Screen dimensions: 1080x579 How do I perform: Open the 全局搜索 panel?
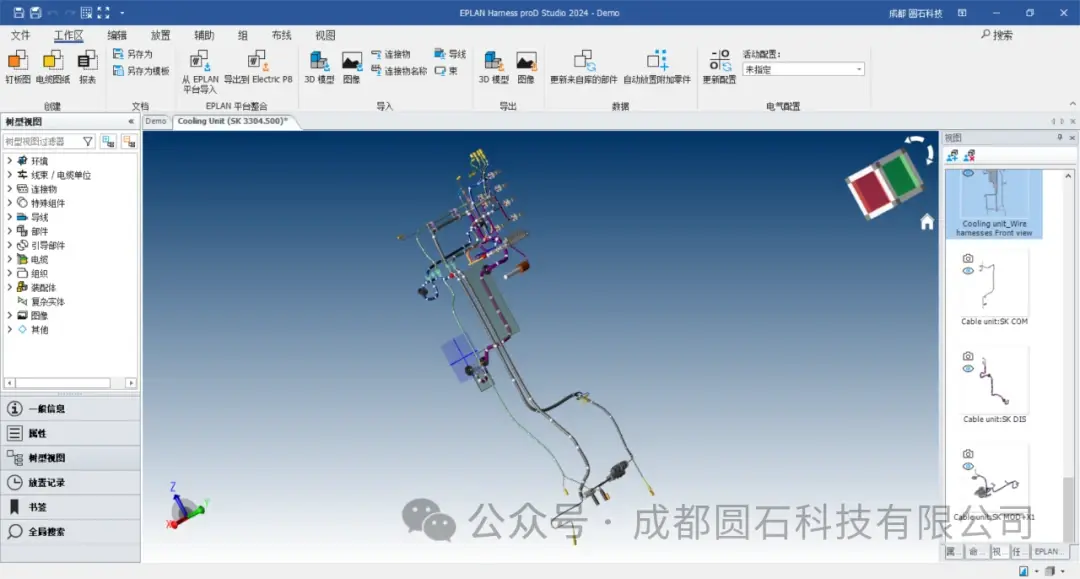pos(70,531)
